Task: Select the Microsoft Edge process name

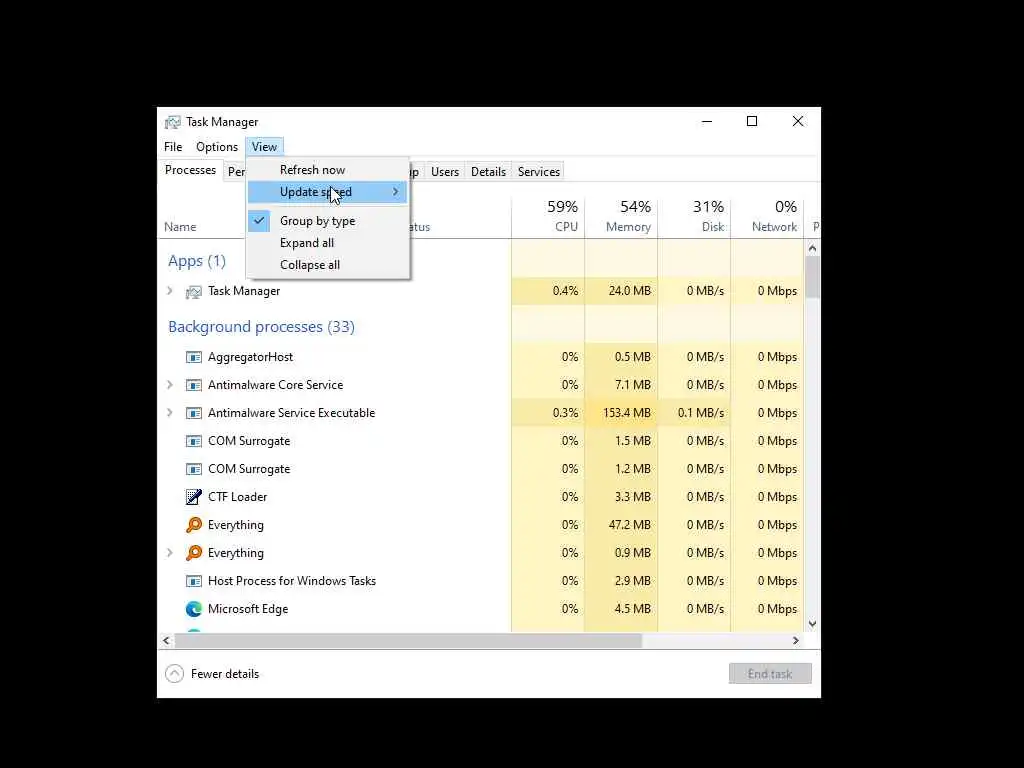Action: [x=248, y=609]
